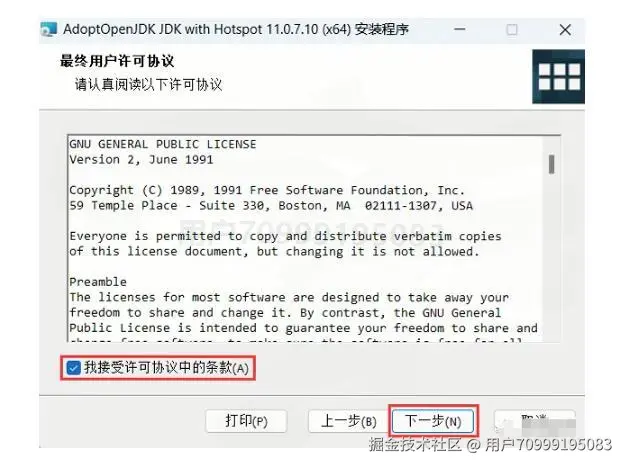Continue with the 下一步(N) button
The image size is (625, 466).
pos(433,421)
